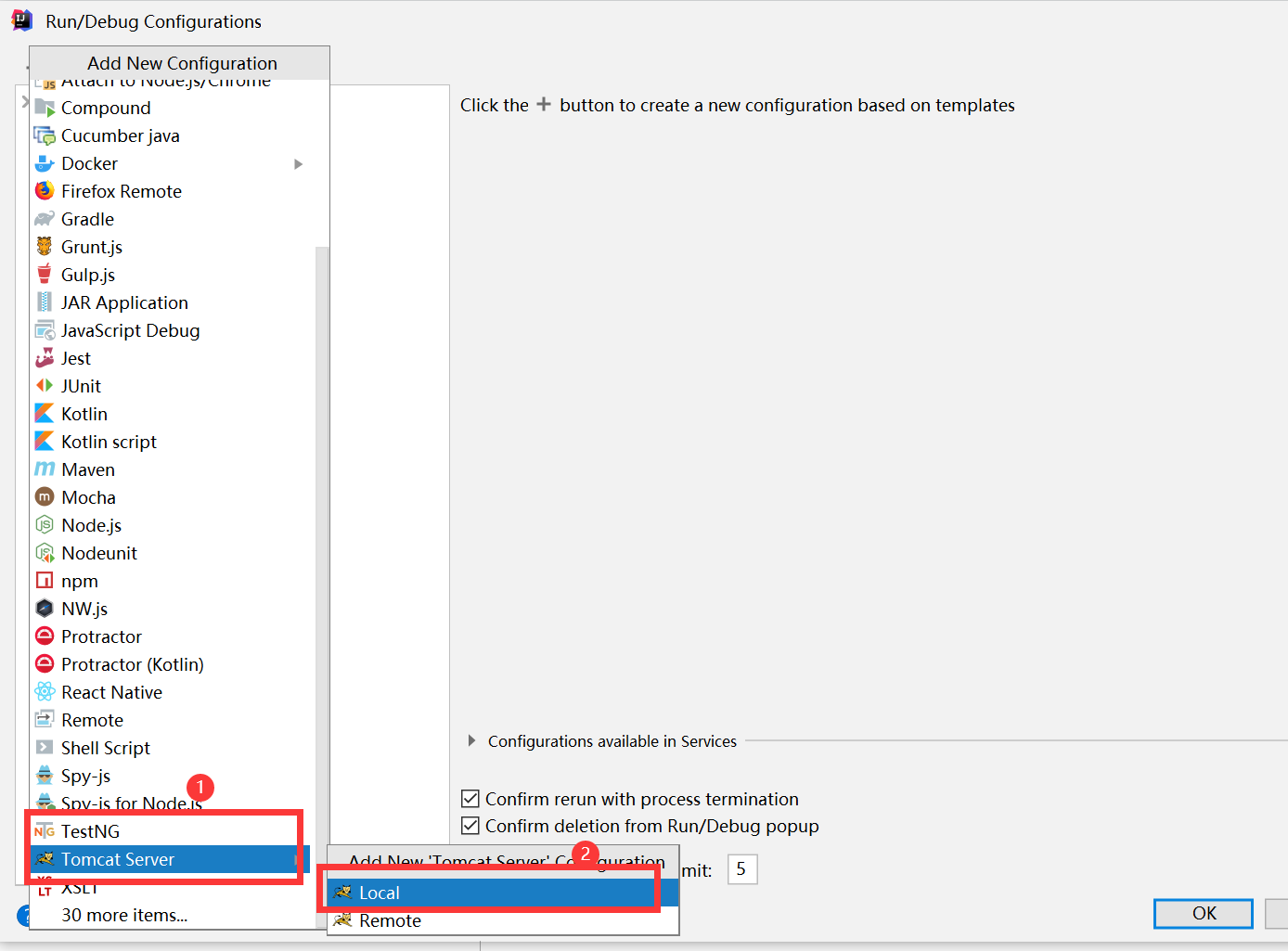The width and height of the screenshot is (1288, 951).
Task: Click the Jest icon
Action: tap(45, 358)
